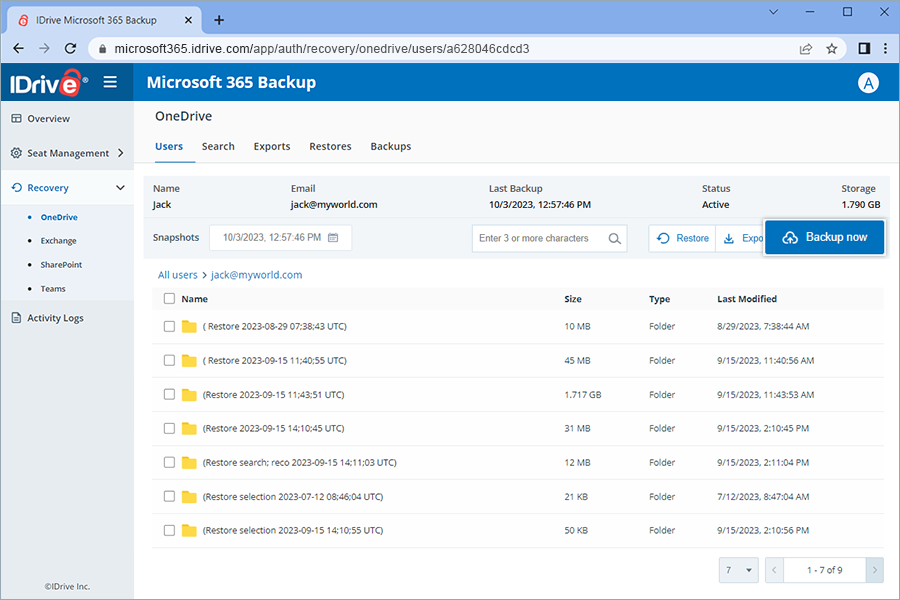This screenshot has height=600, width=900.
Task: Click the folder icon for Restore 2023-09-15 14;10;45
Action: 189,428
